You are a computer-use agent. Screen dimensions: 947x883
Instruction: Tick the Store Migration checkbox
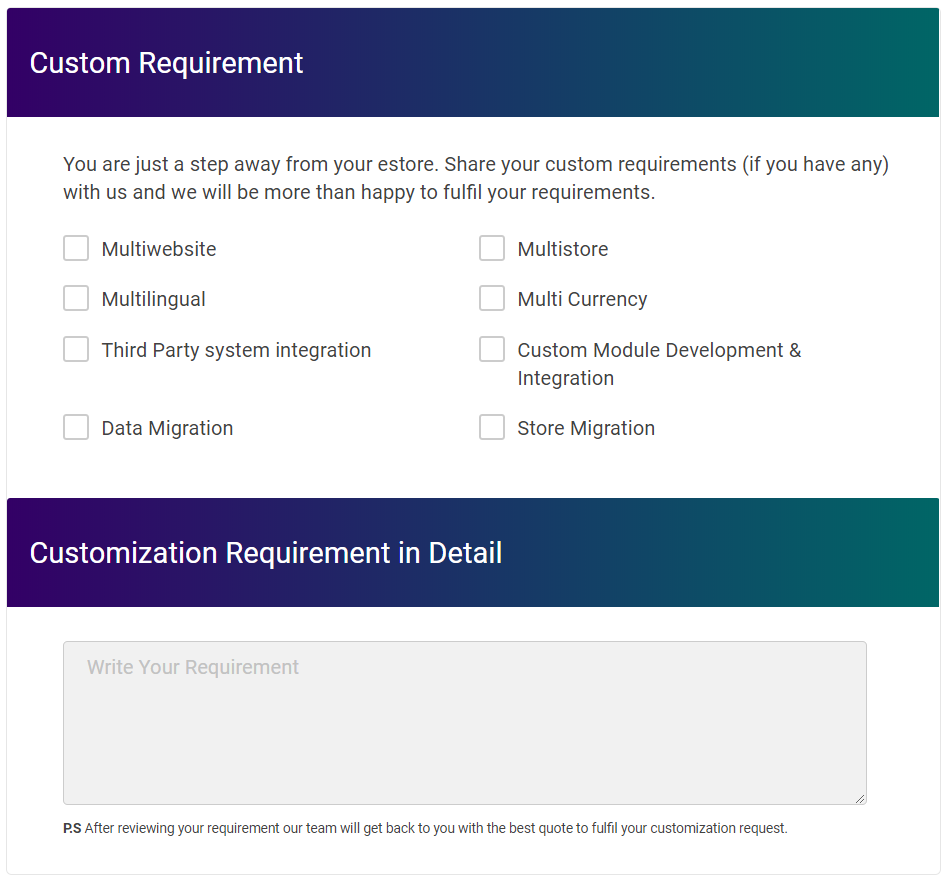(x=492, y=427)
